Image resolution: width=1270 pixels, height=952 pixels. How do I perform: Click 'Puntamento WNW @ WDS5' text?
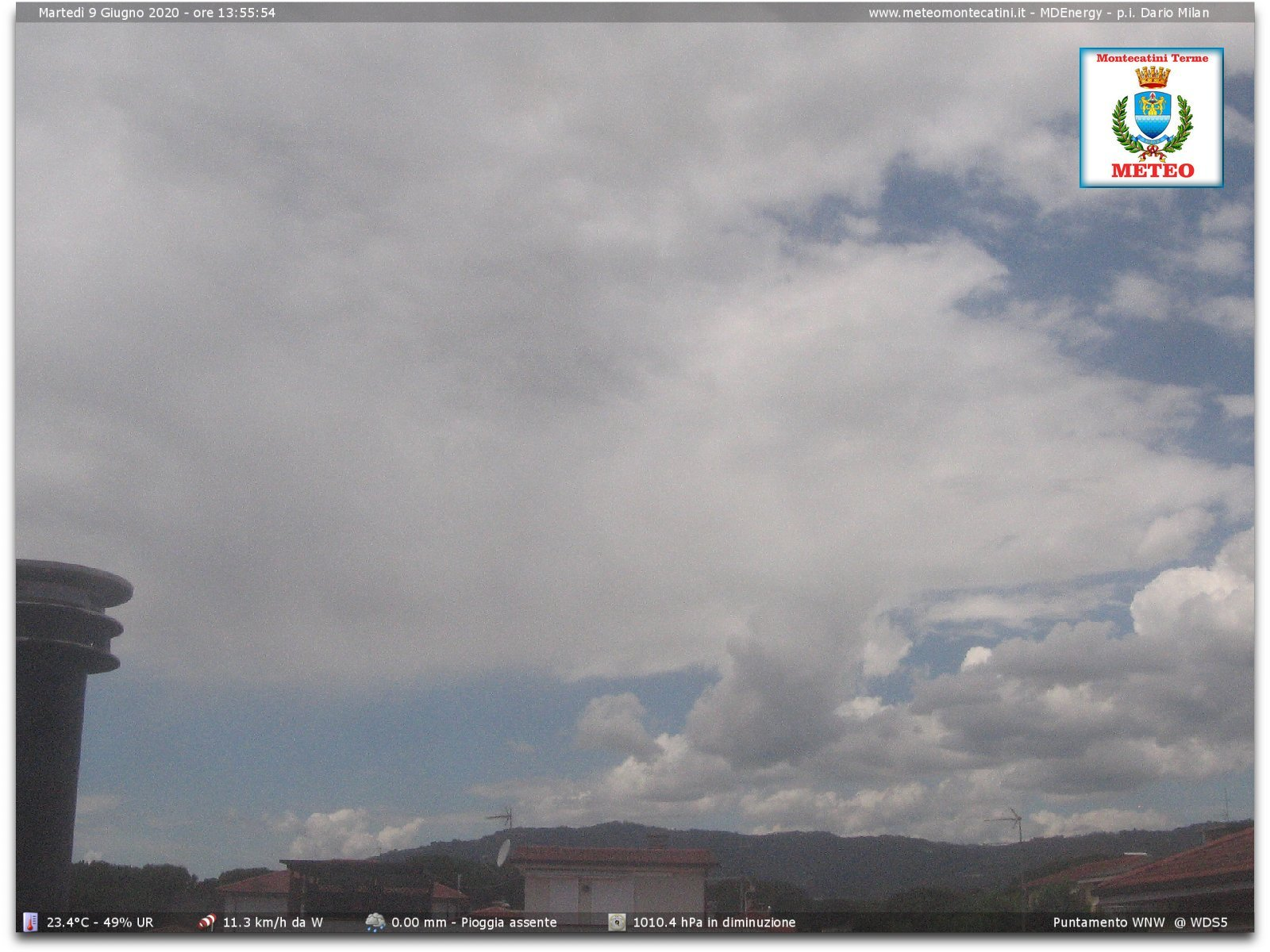[x=1140, y=923]
